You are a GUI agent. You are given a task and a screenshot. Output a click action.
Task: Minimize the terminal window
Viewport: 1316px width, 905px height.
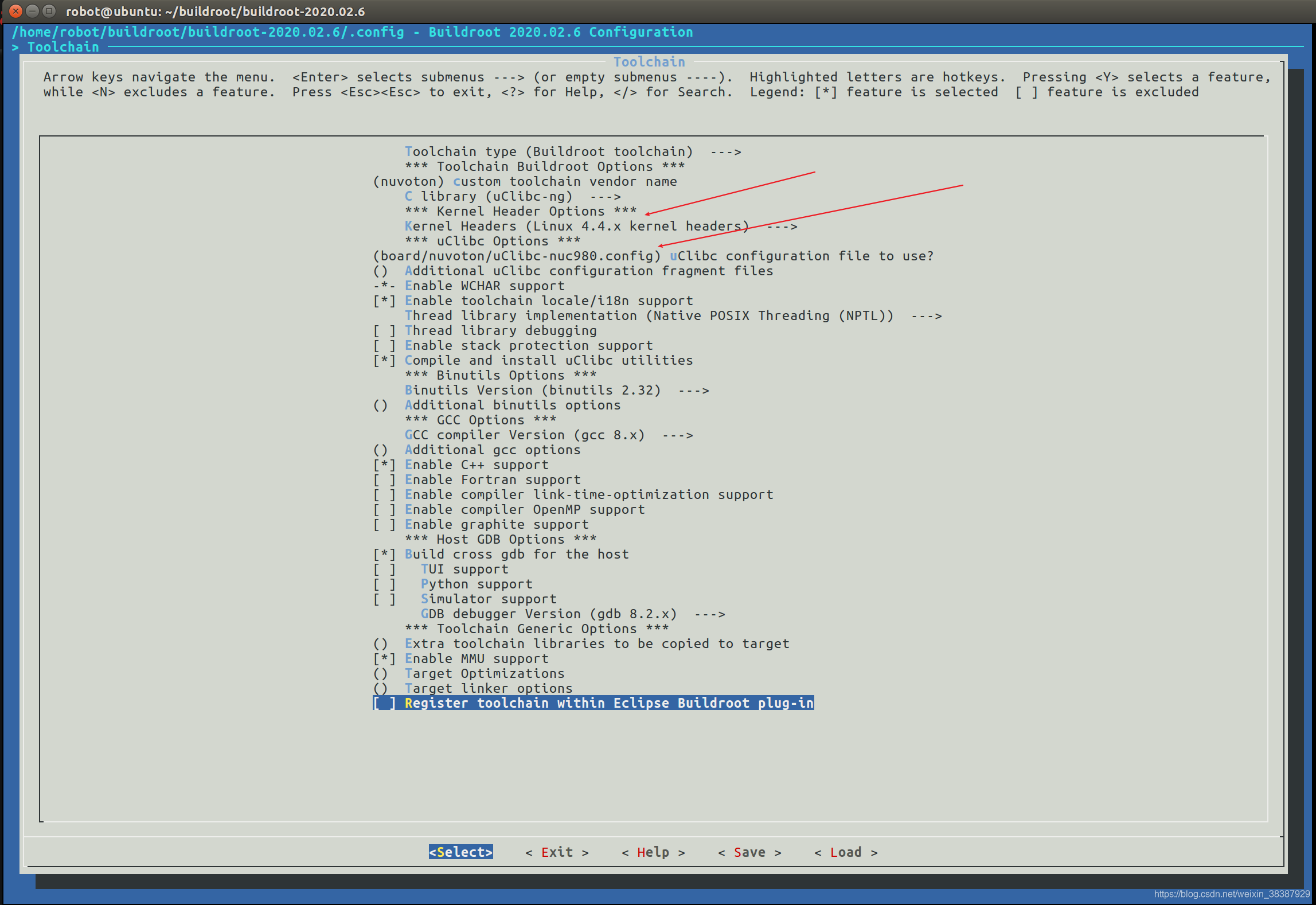[x=33, y=11]
